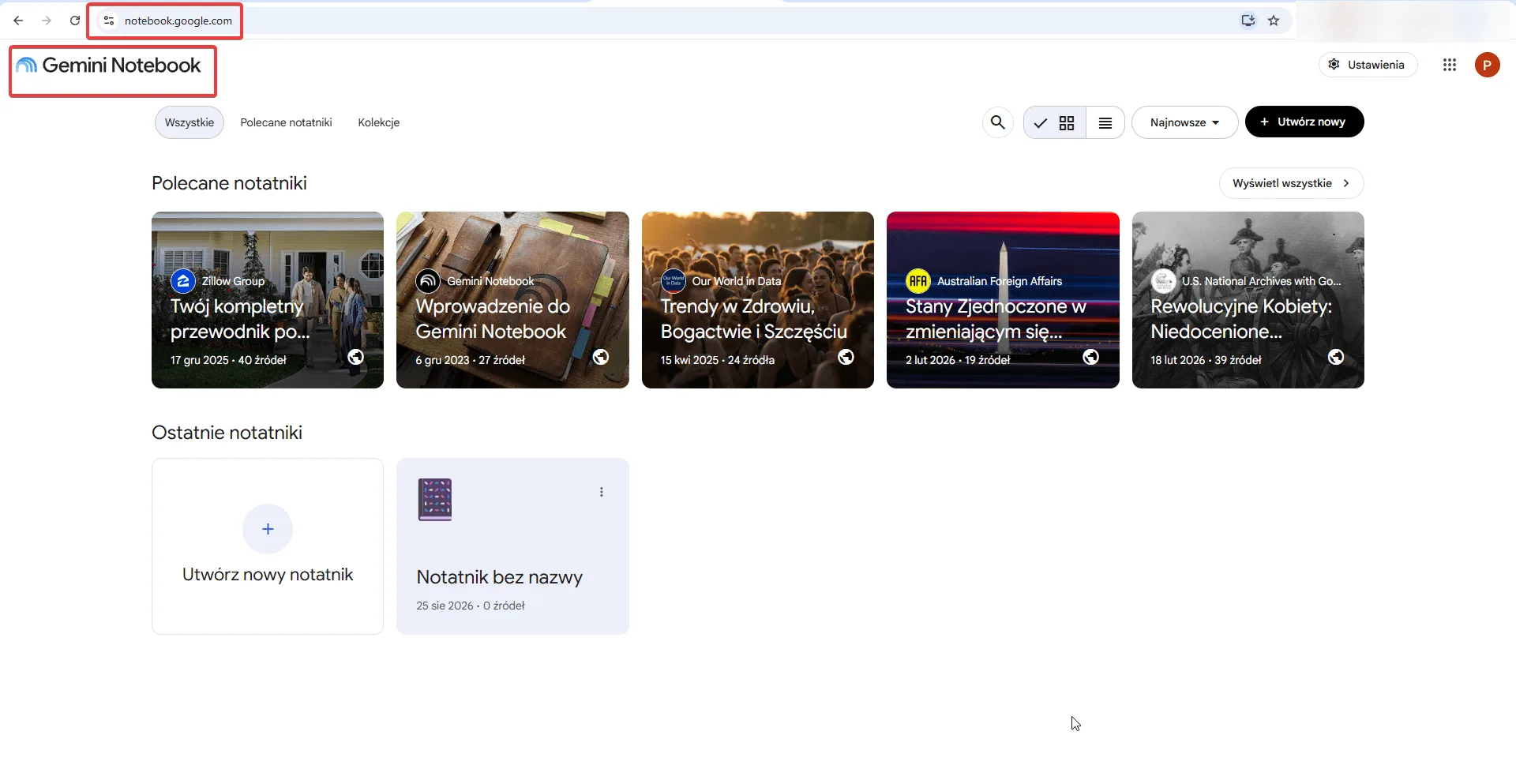Image resolution: width=1516 pixels, height=784 pixels.
Task: Click the Gemini Notebook publisher icon on card
Action: click(428, 281)
